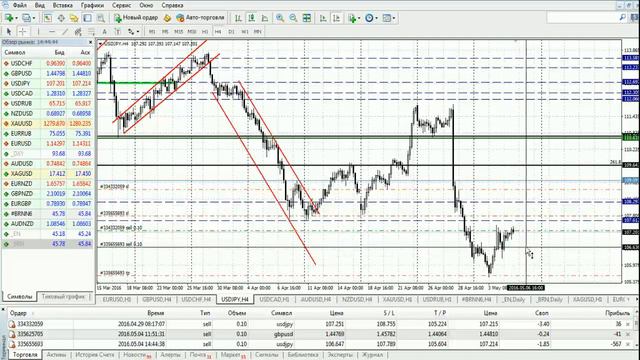The height and width of the screenshot is (360, 640).
Task: Open the Profiles toolbar icon
Action: pos(26,18)
